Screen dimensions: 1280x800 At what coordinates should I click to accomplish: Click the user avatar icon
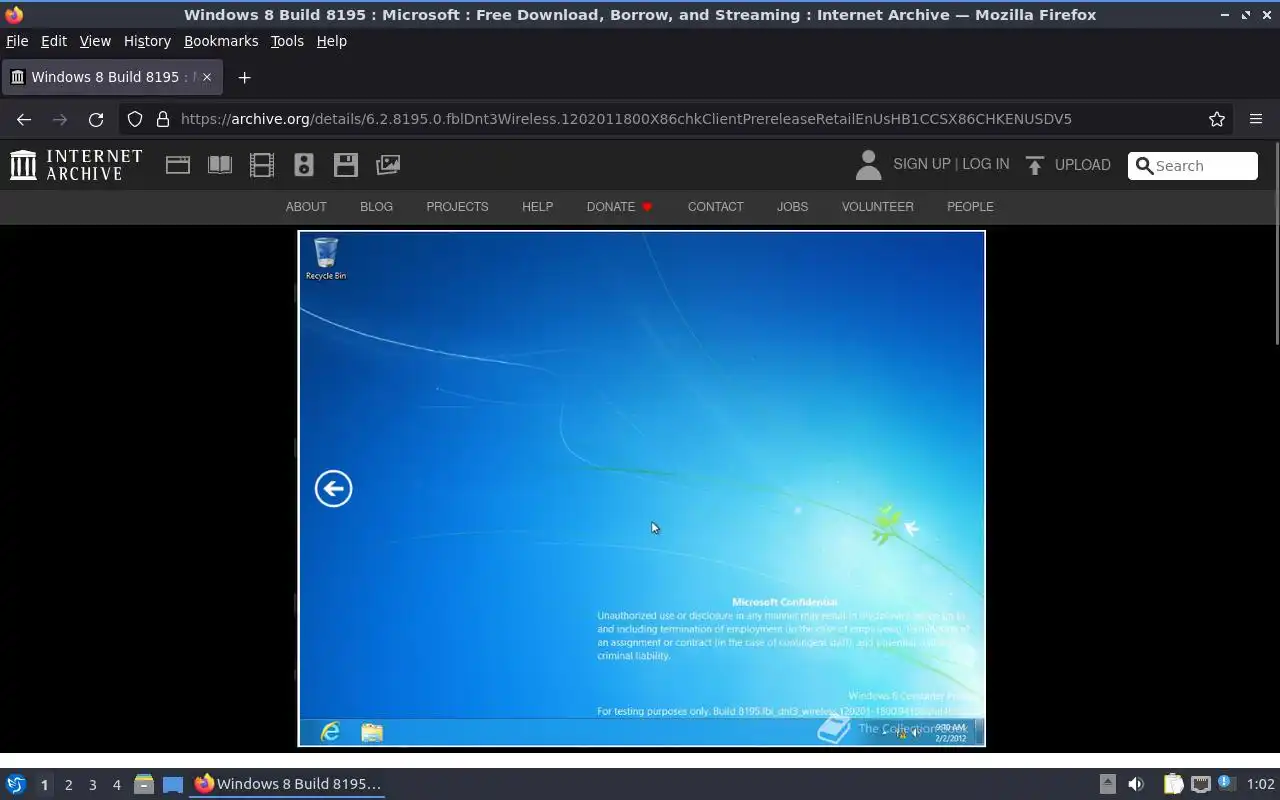pos(868,165)
